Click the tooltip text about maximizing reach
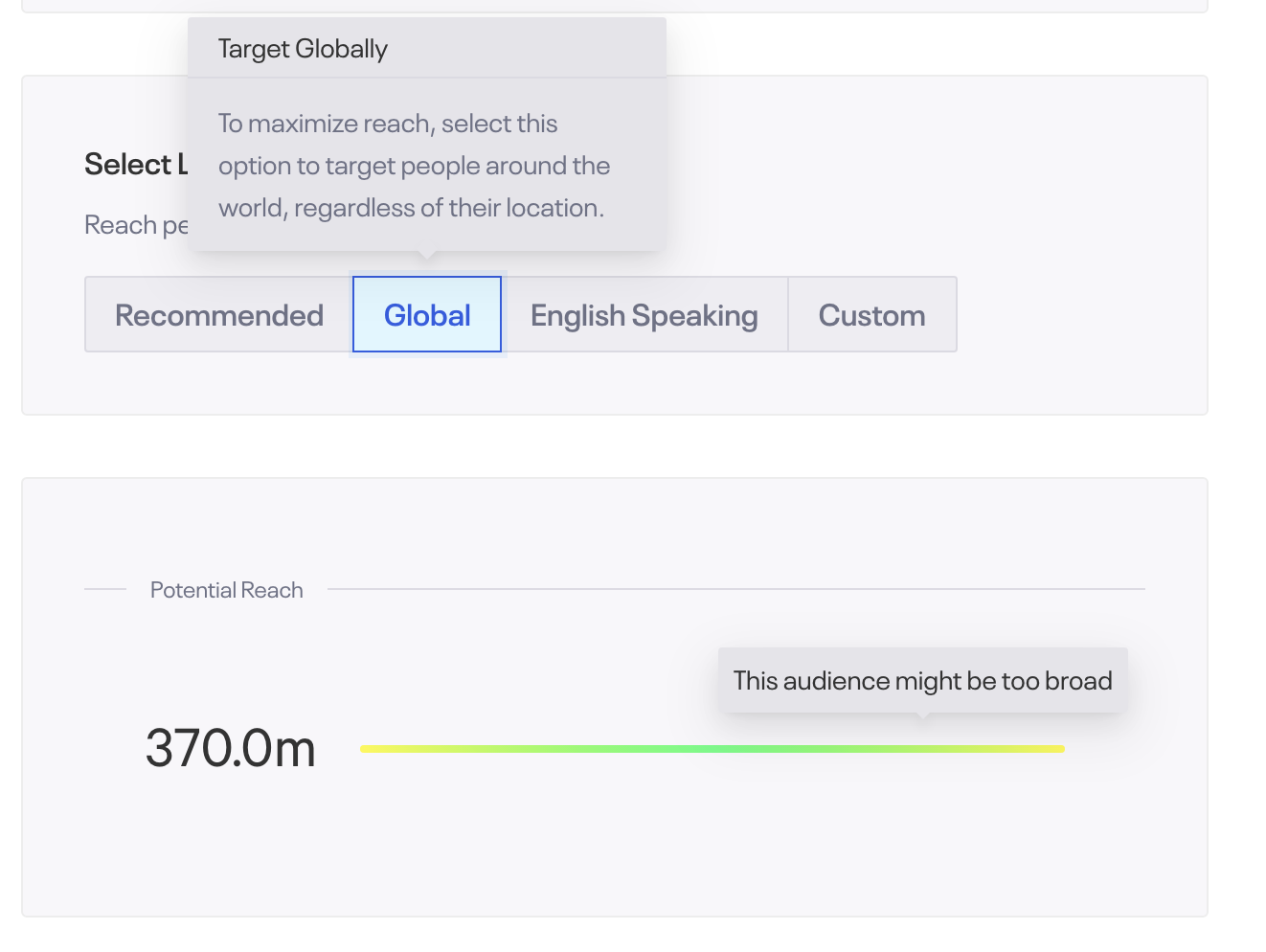The width and height of the screenshot is (1266, 952). pyautogui.click(x=414, y=166)
